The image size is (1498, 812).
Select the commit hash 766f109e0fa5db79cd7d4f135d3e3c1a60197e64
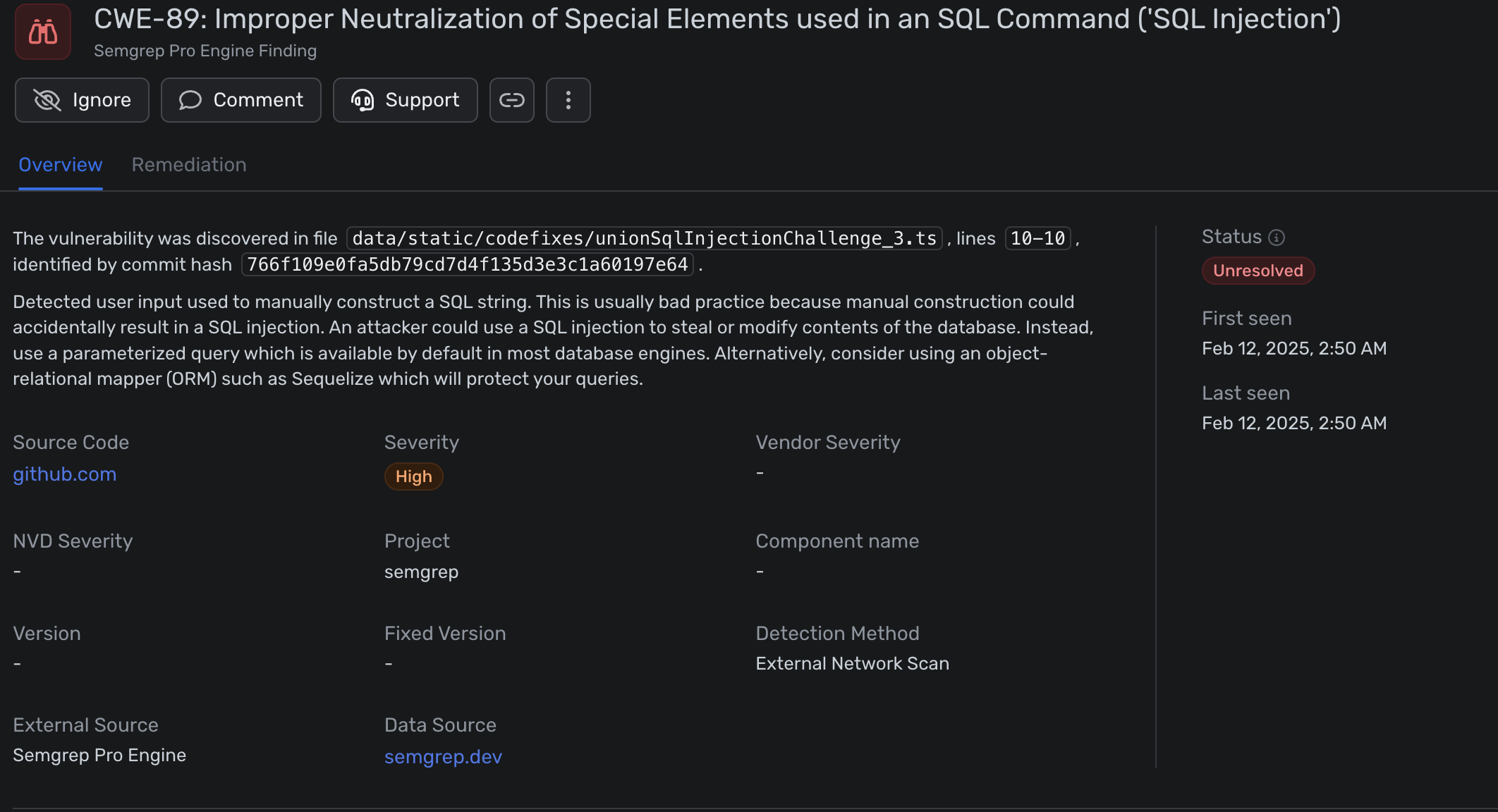coord(468,264)
